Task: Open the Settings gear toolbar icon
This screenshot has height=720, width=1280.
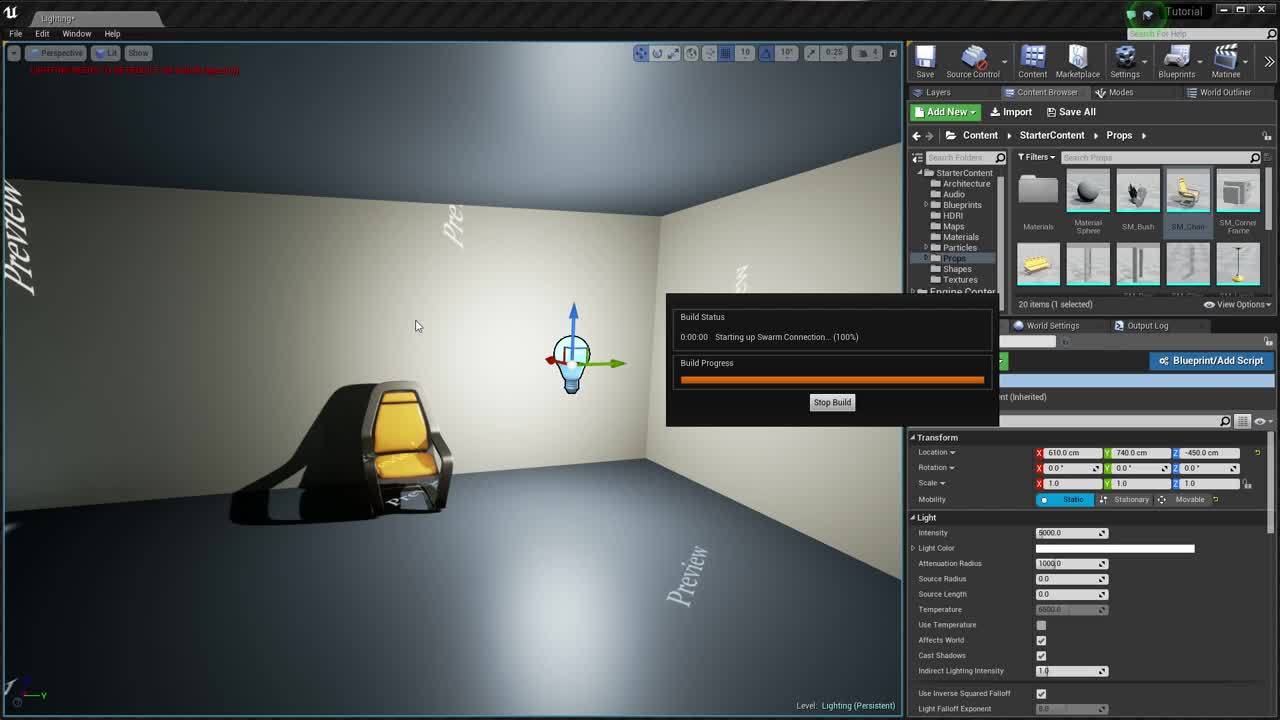Action: coord(1125,61)
